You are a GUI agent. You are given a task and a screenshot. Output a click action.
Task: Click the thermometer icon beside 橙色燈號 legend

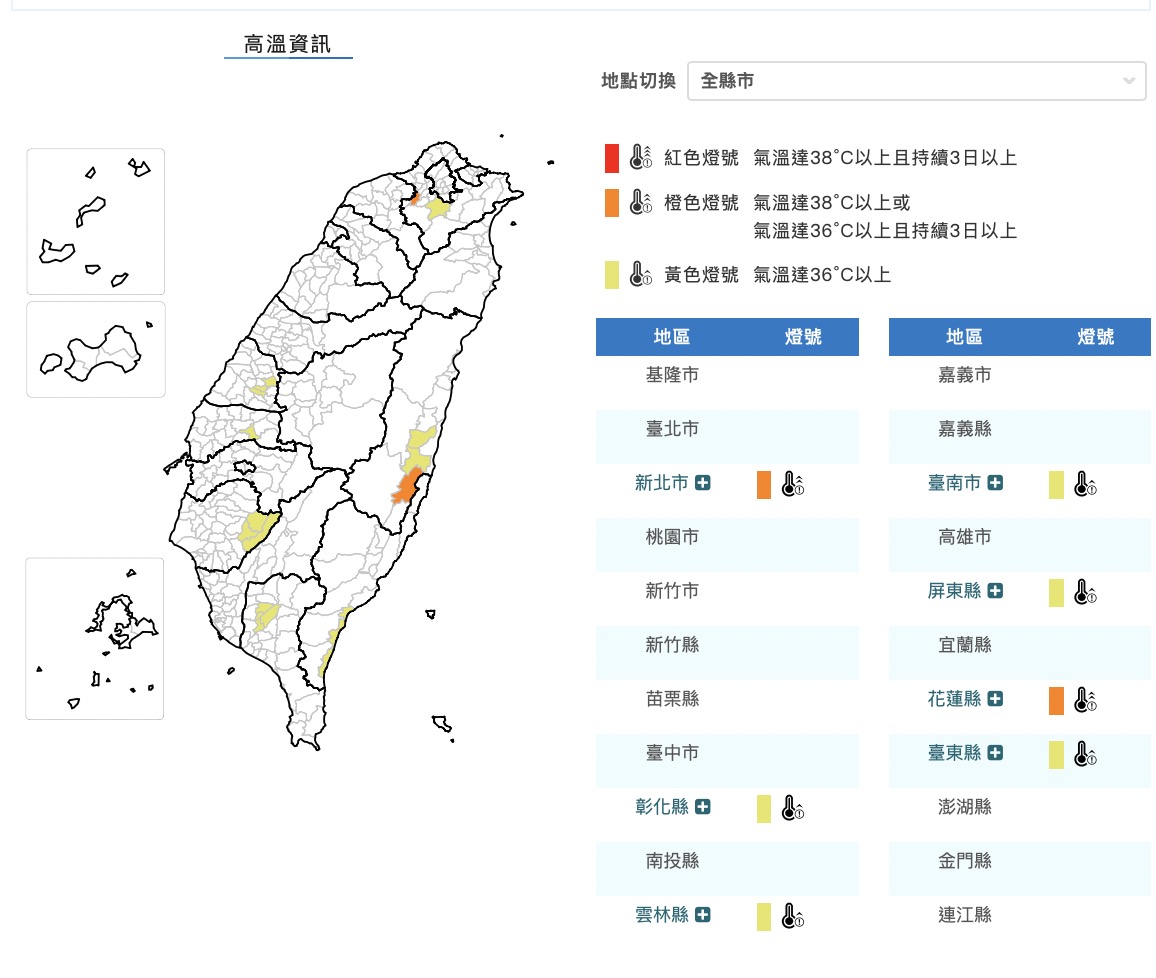641,202
